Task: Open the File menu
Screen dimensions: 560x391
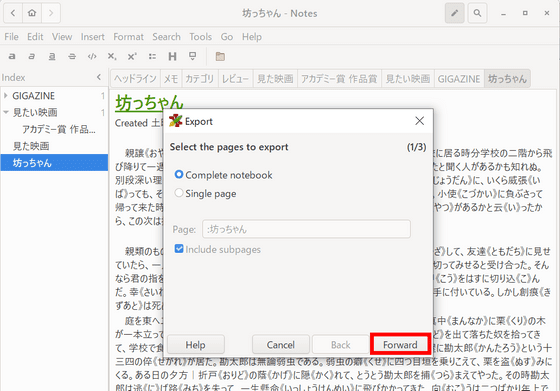Action: (11, 37)
